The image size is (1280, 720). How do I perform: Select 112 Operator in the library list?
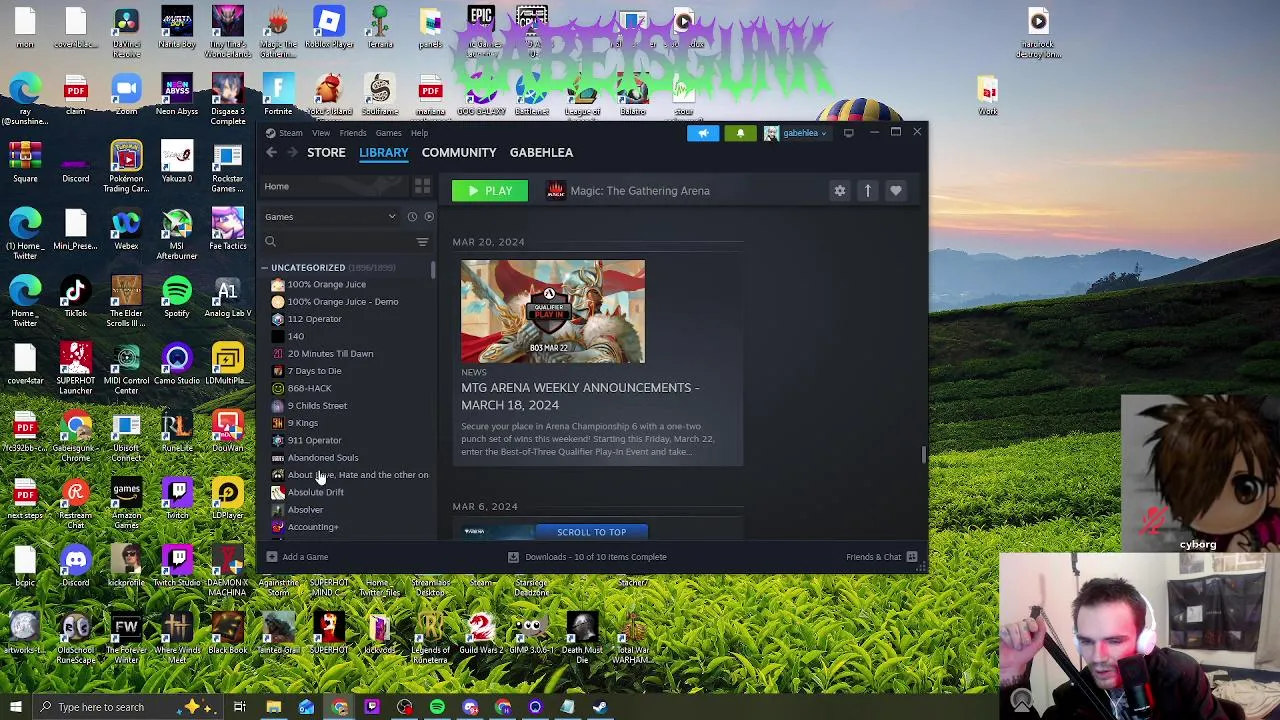tap(314, 319)
